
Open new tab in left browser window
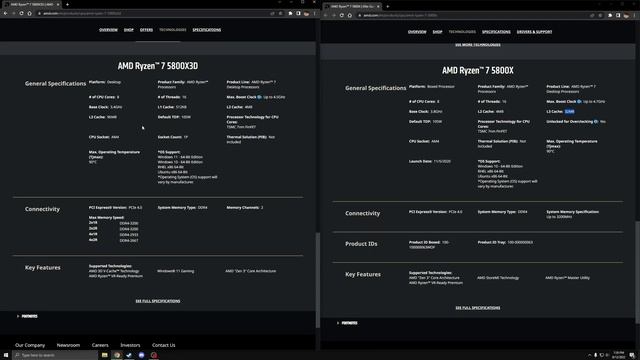click(67, 4)
